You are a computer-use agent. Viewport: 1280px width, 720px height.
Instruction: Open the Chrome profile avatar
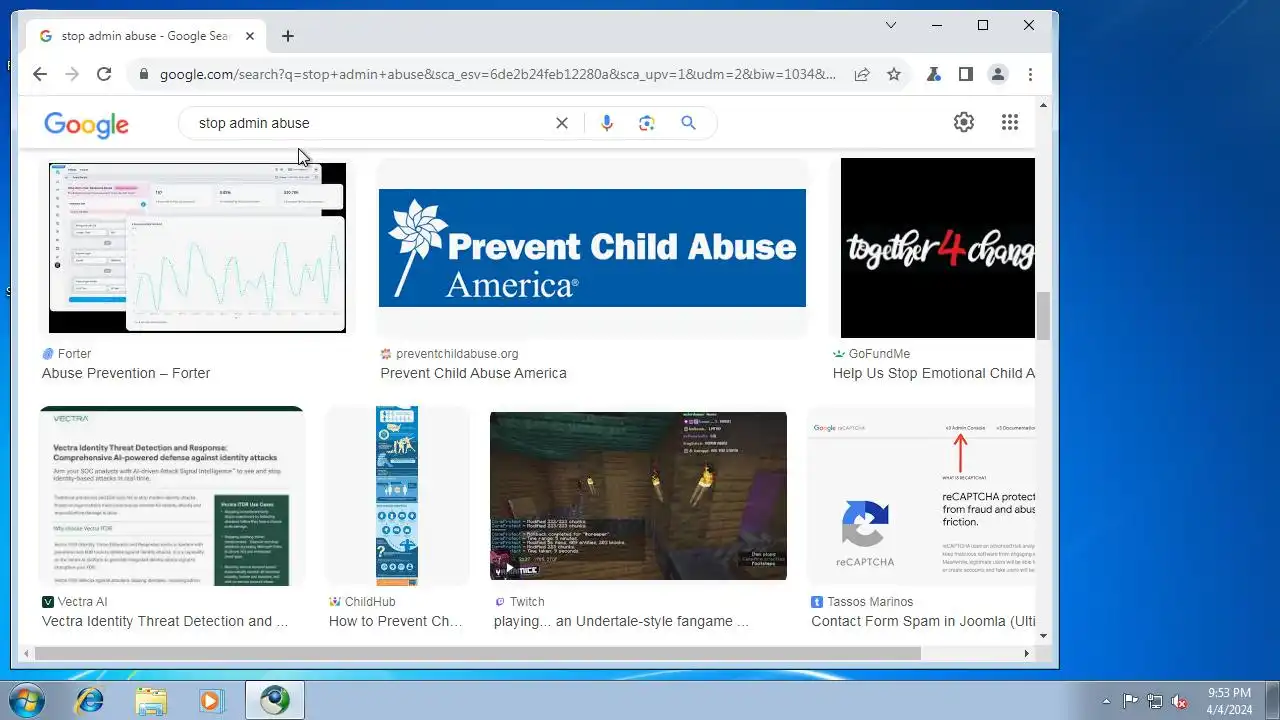tap(998, 74)
